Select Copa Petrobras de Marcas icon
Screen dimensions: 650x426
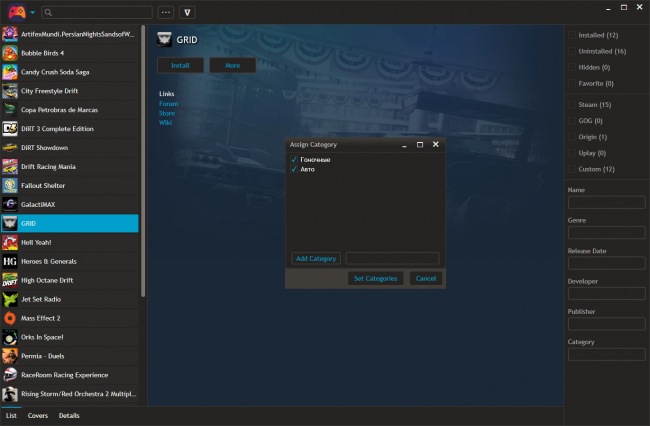10,110
